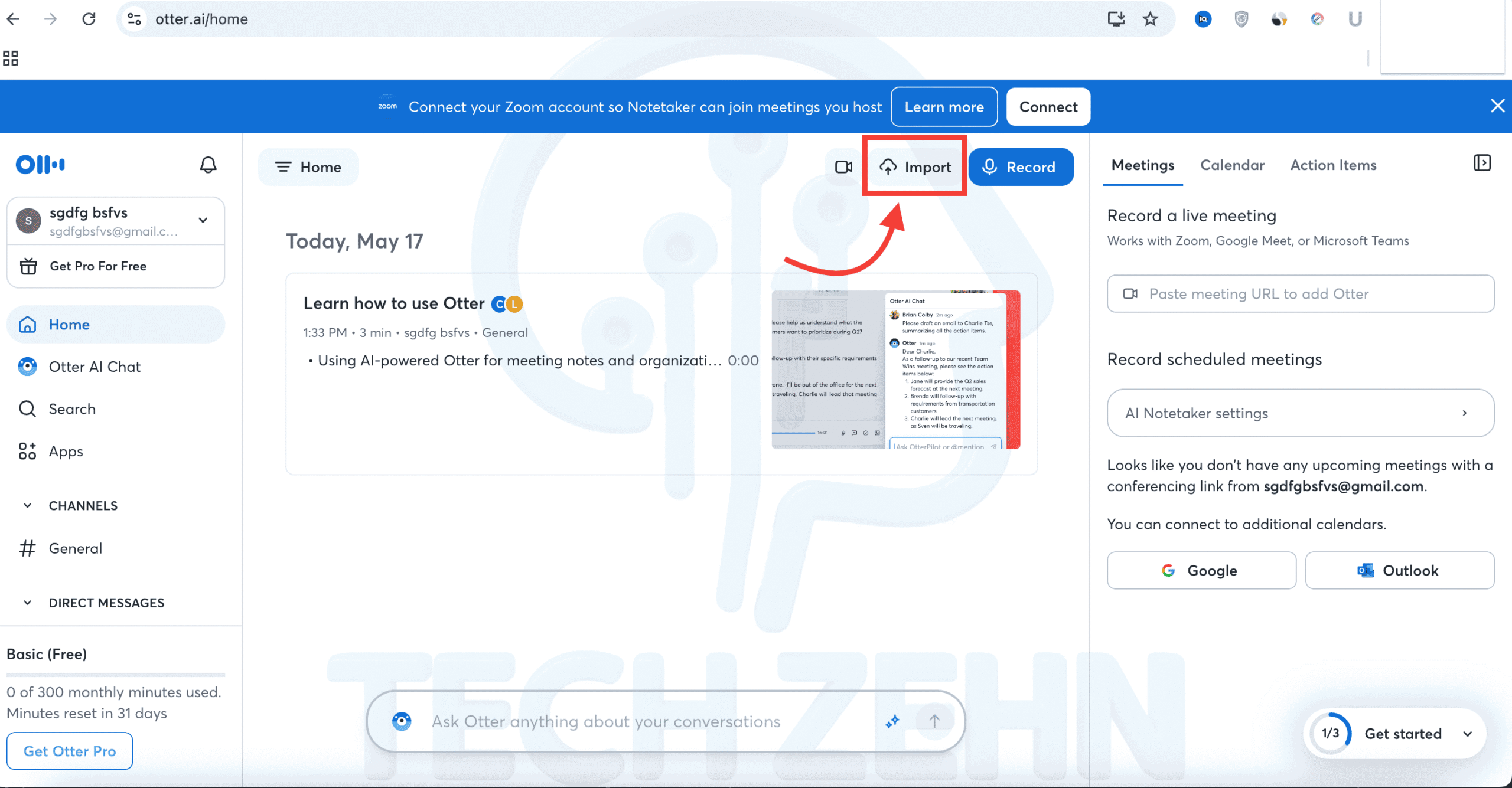1512x788 pixels.
Task: Go to Home in sidebar
Action: point(116,325)
